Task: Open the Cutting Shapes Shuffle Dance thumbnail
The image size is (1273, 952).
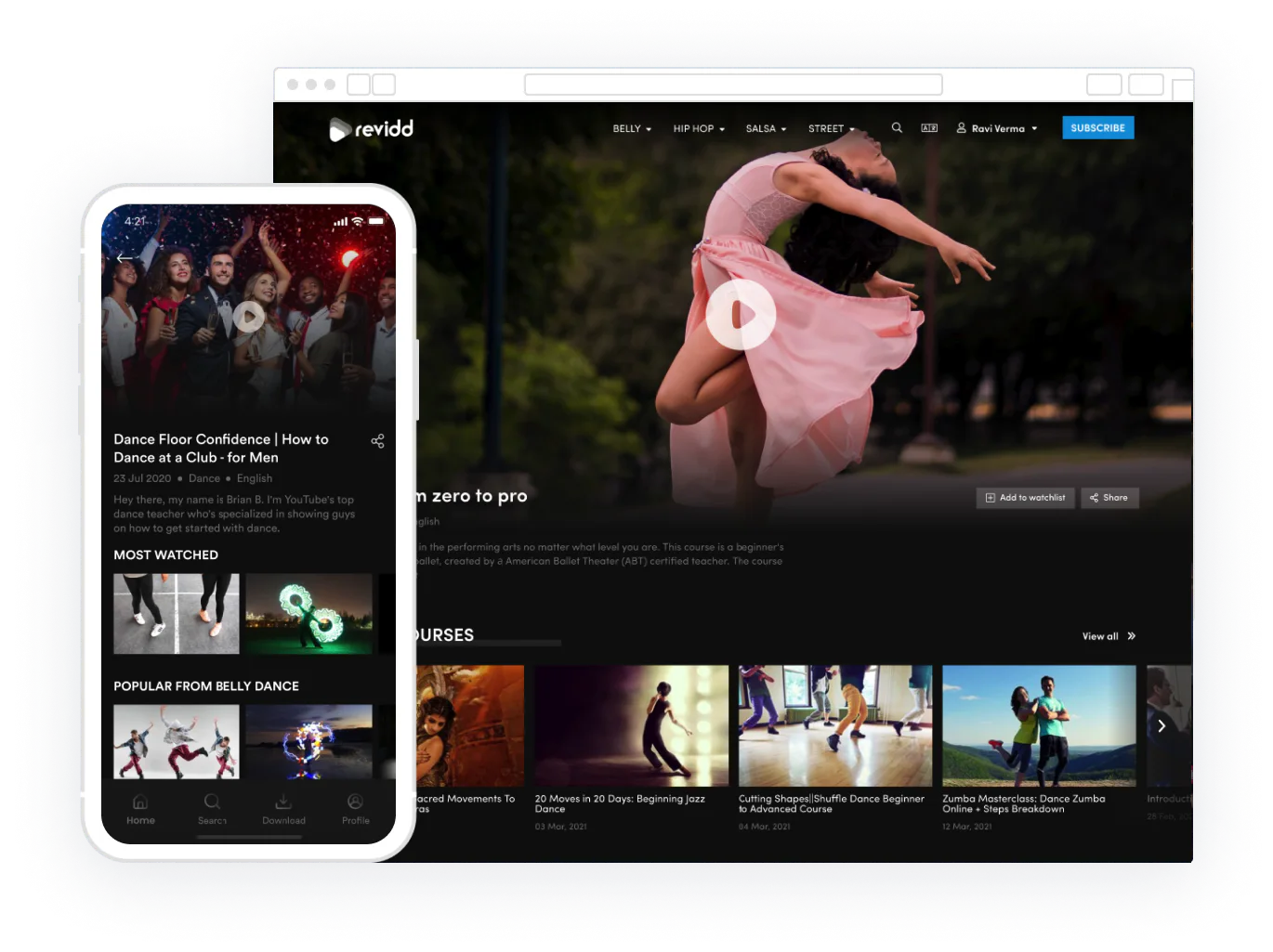Action: 835,725
